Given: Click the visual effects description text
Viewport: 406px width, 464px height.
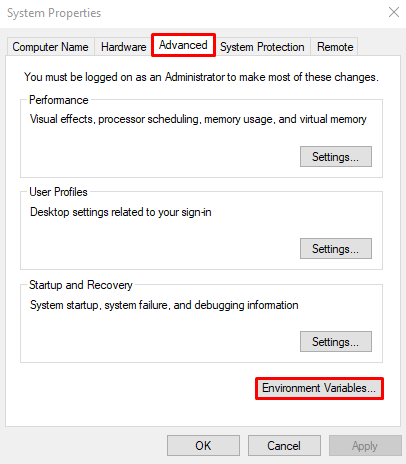Looking at the screenshot, I should pyautogui.click(x=198, y=119).
